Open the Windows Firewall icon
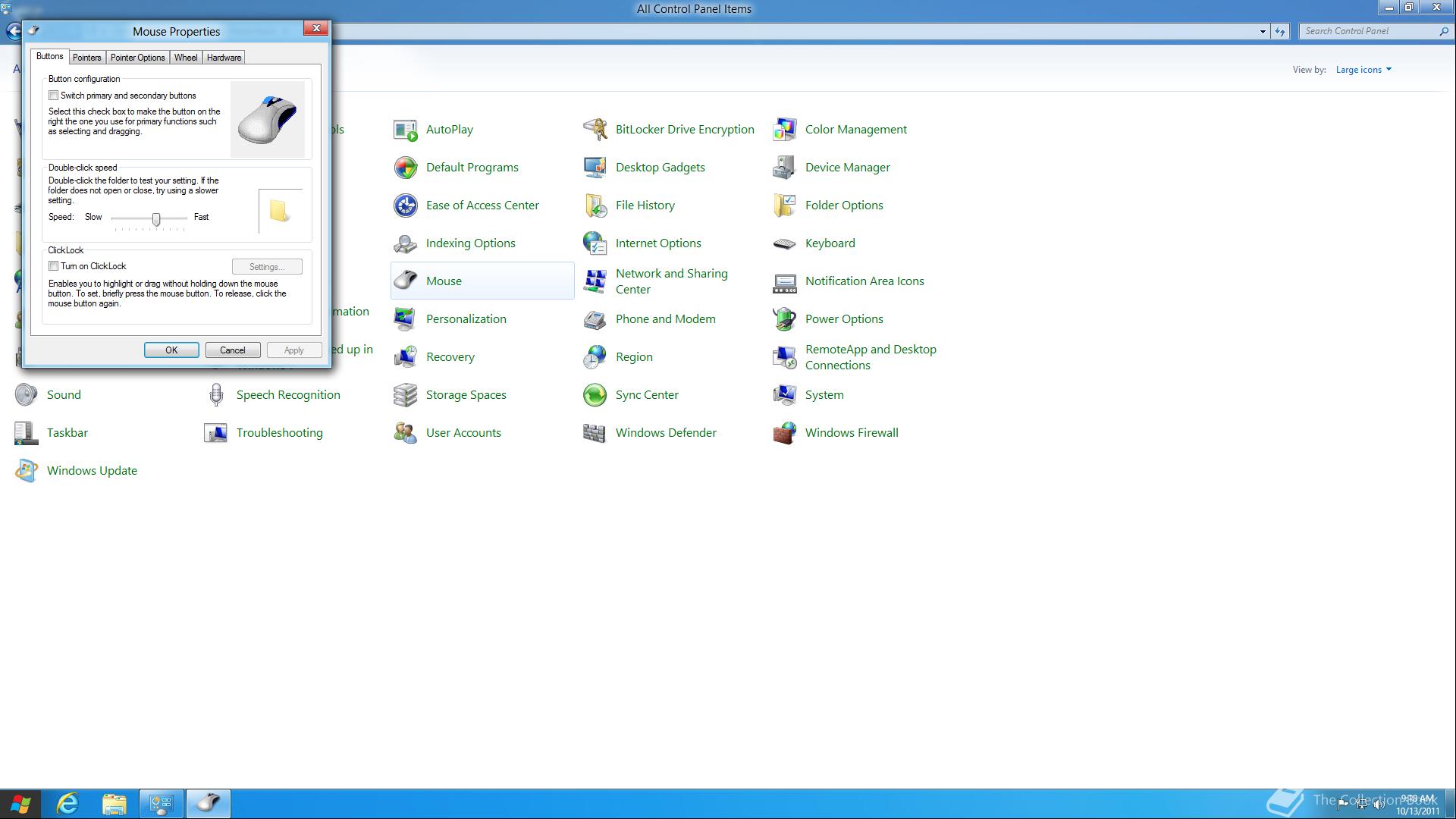 click(785, 433)
